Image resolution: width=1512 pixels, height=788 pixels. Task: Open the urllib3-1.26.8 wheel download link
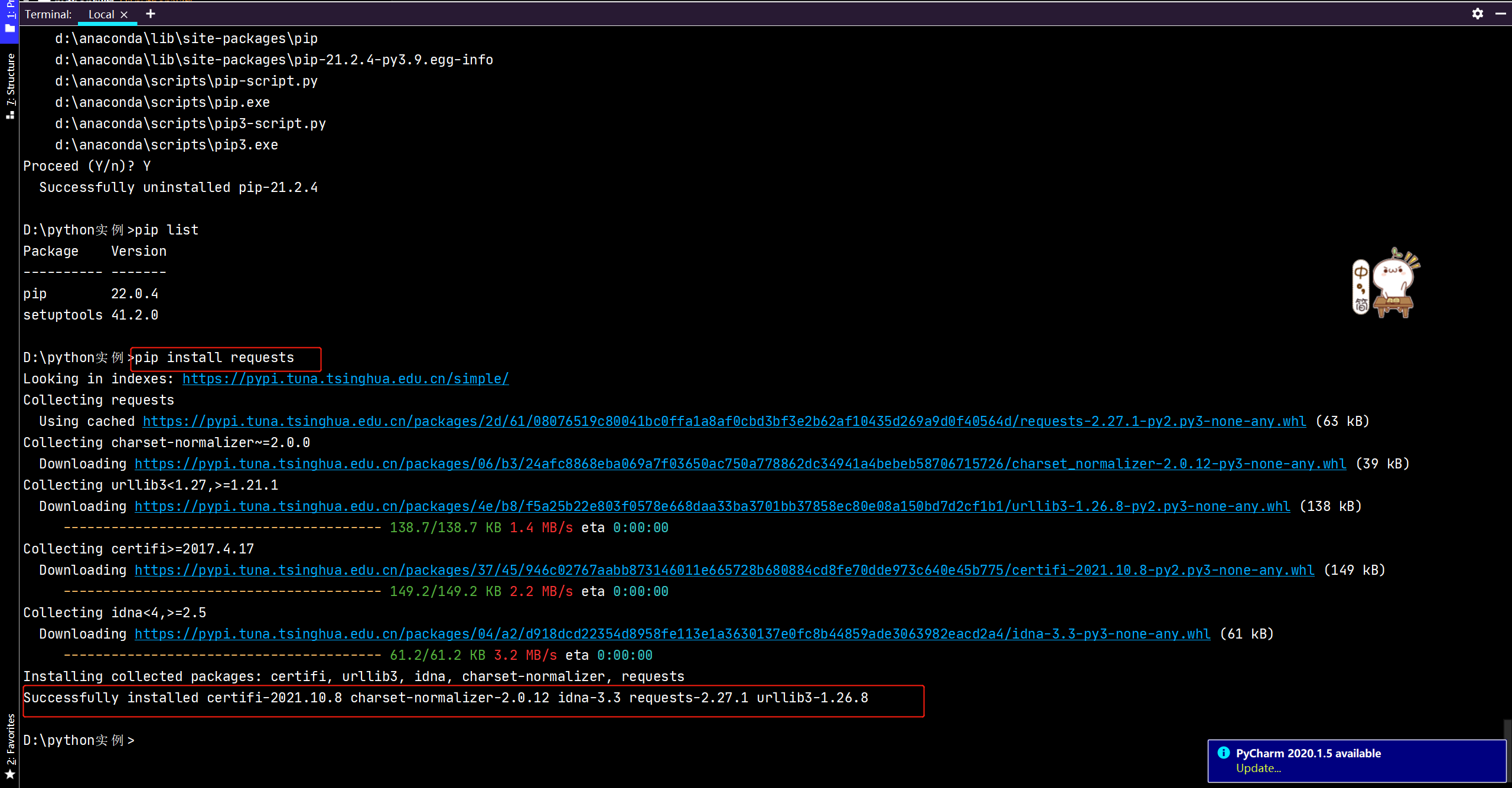point(712,506)
